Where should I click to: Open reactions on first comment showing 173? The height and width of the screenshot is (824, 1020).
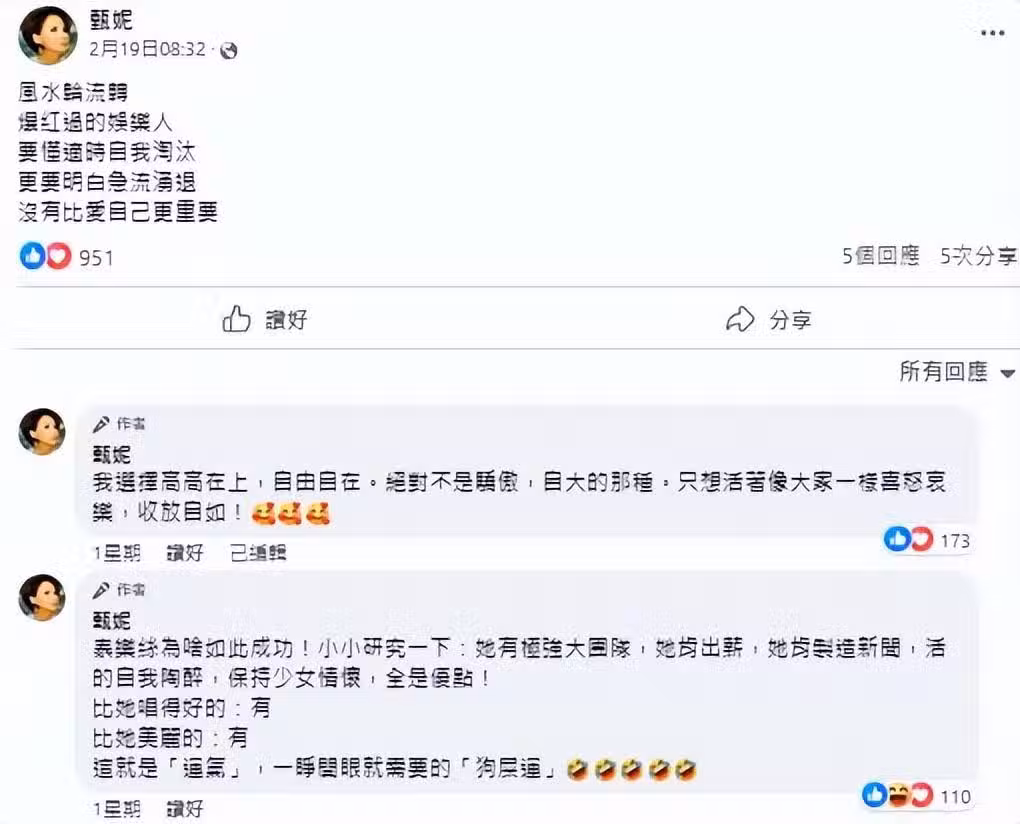(x=927, y=540)
